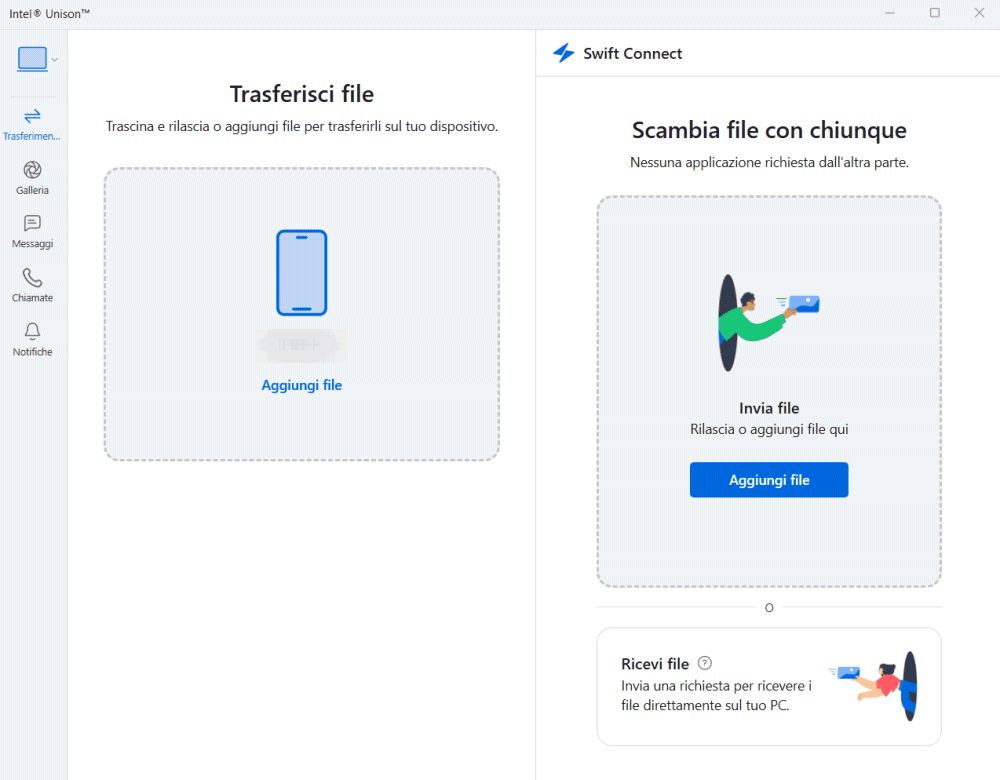Click the blue Aggiungi file button
The image size is (1000, 780).
click(x=768, y=480)
